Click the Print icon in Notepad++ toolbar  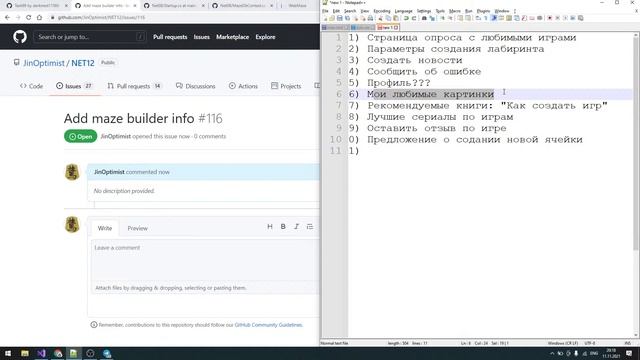point(370,18)
